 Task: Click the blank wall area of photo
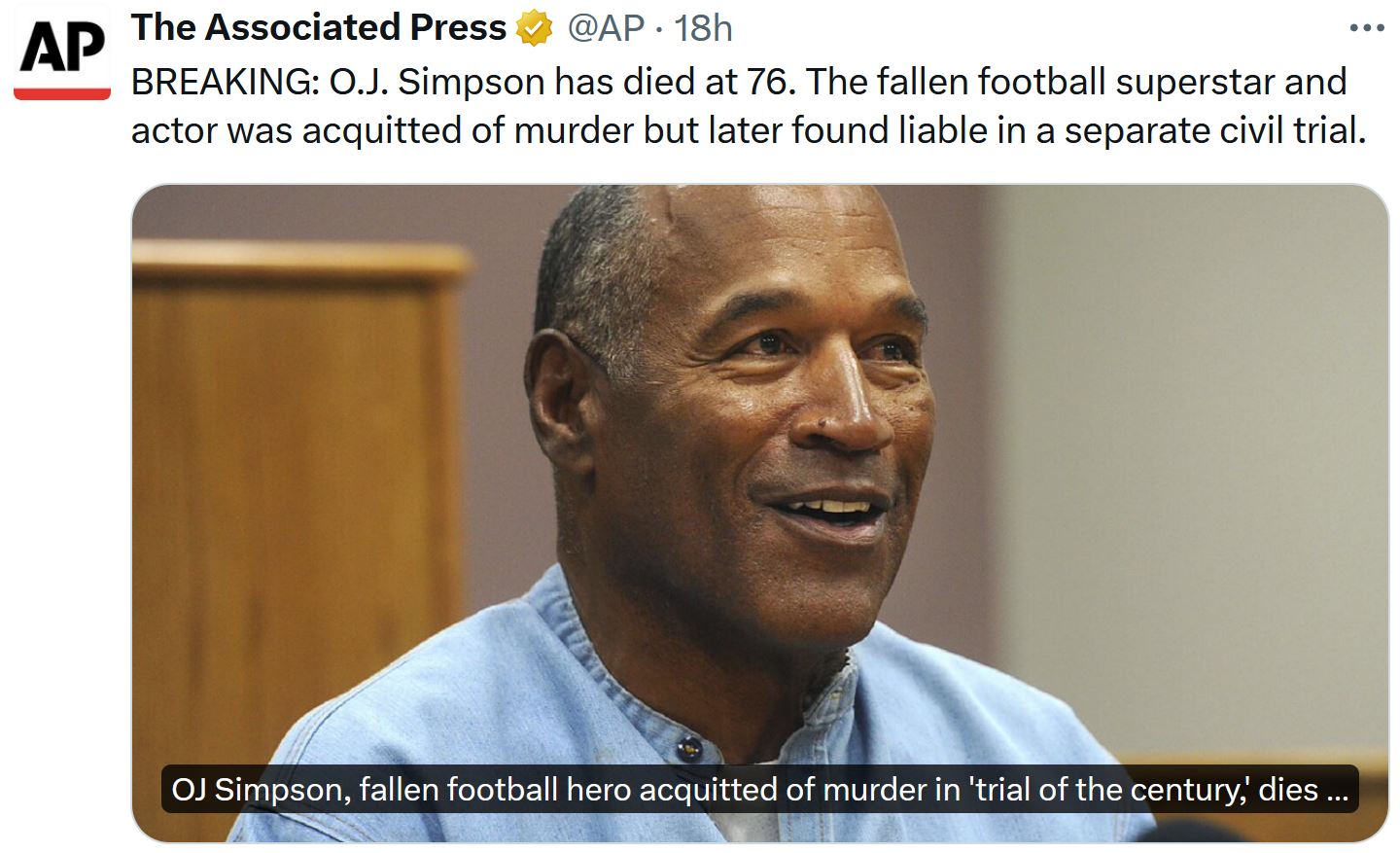tap(1215, 438)
